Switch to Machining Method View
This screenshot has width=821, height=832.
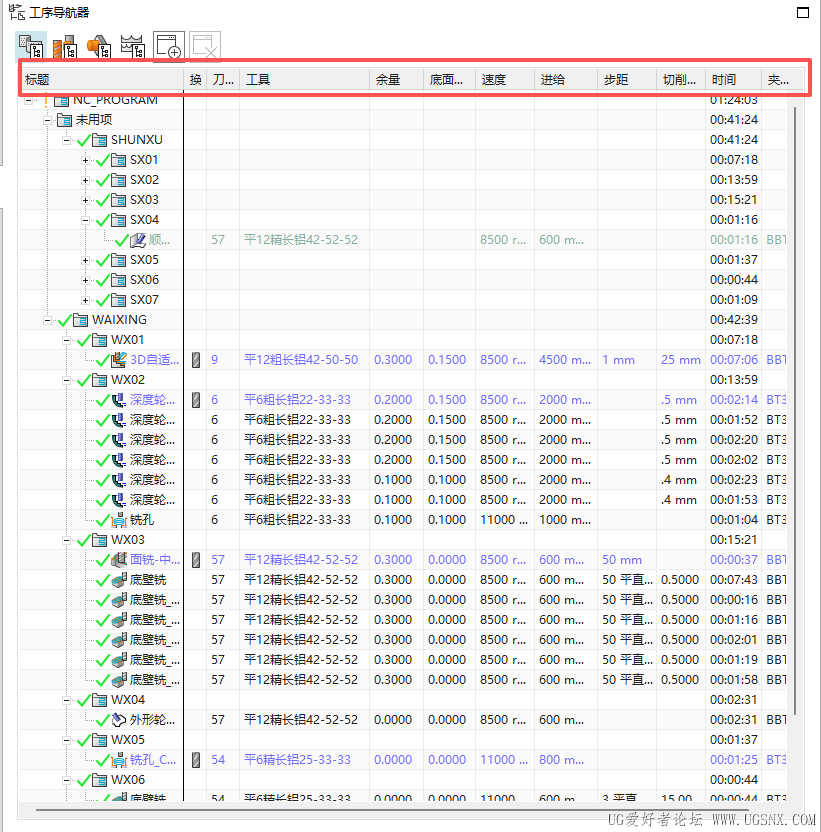click(x=132, y=46)
